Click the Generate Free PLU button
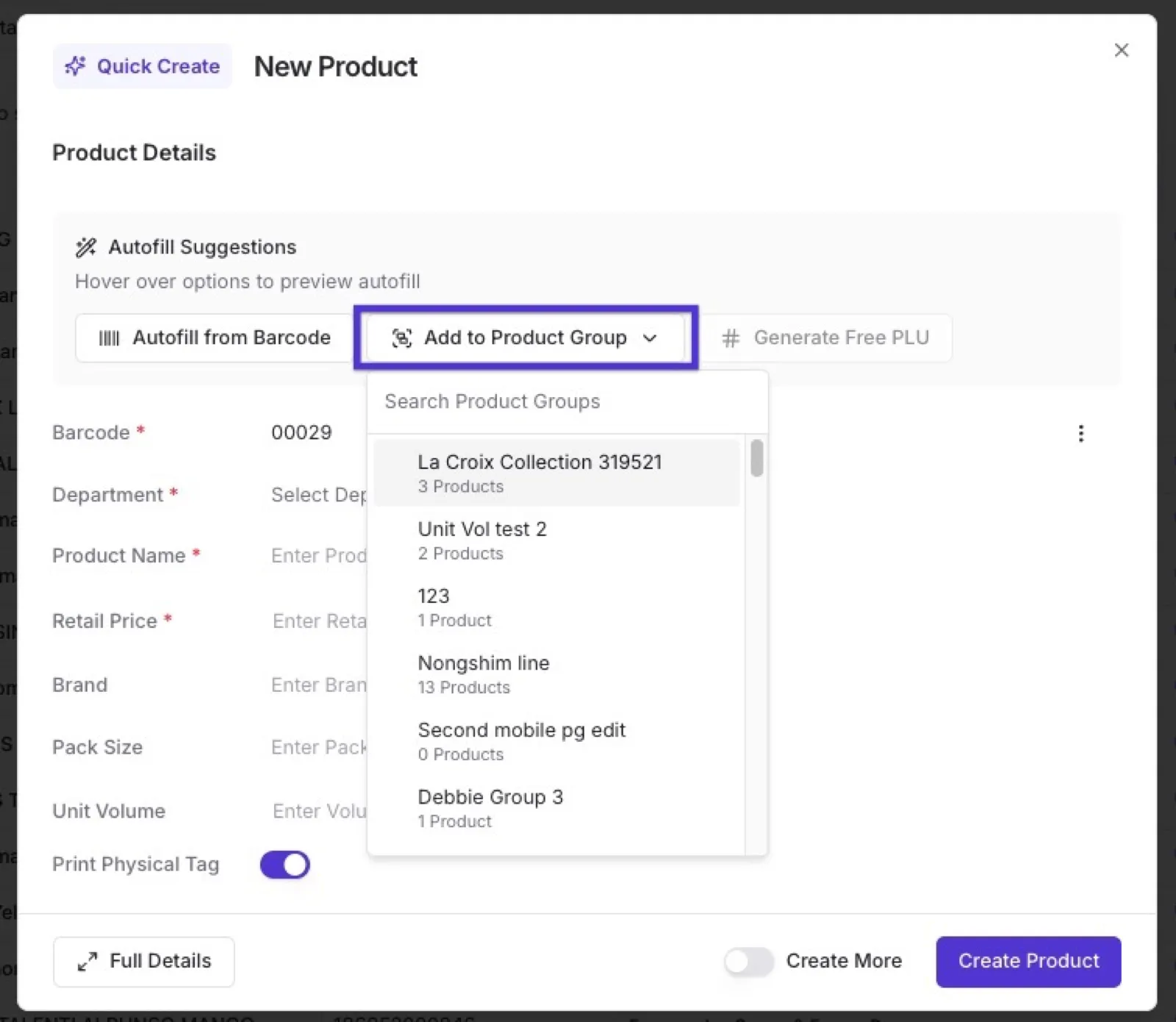 click(825, 337)
